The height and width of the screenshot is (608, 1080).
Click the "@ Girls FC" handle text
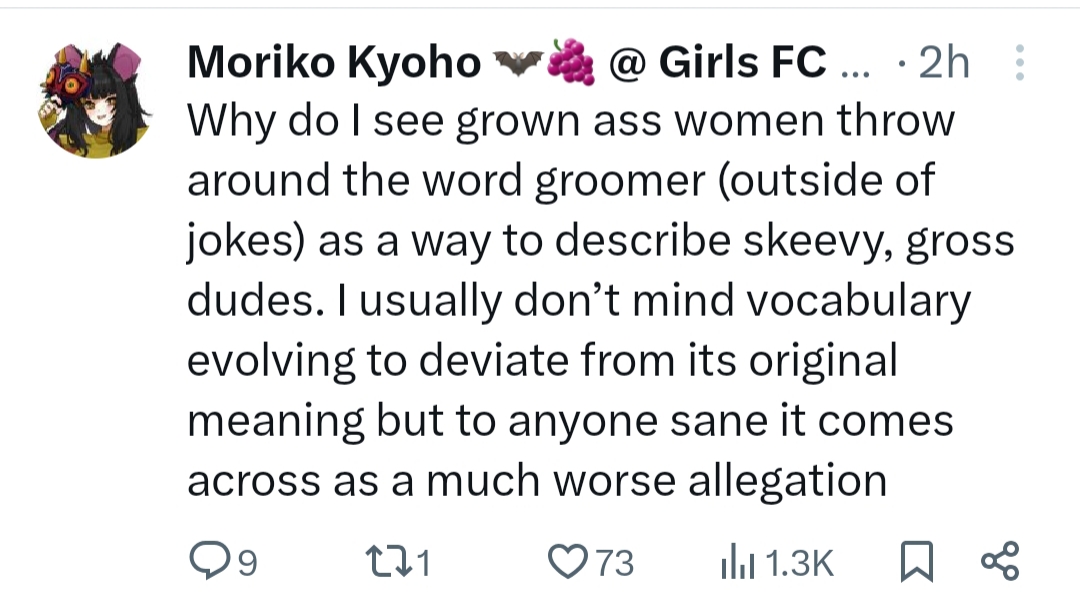(716, 64)
